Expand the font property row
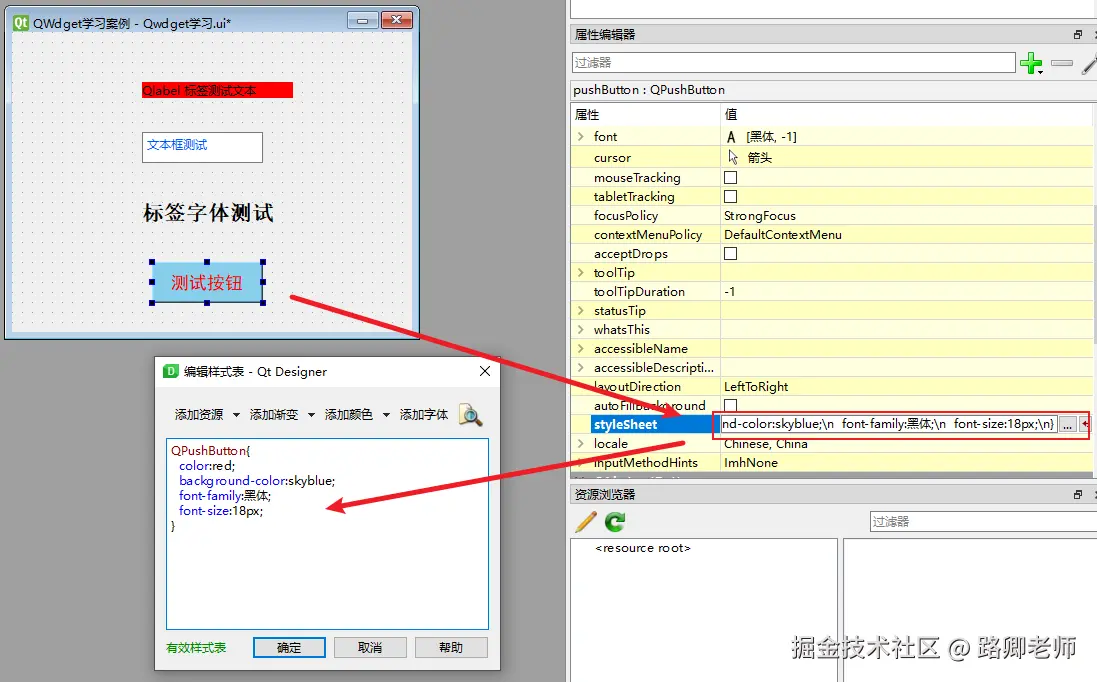1097x682 pixels. click(x=581, y=136)
